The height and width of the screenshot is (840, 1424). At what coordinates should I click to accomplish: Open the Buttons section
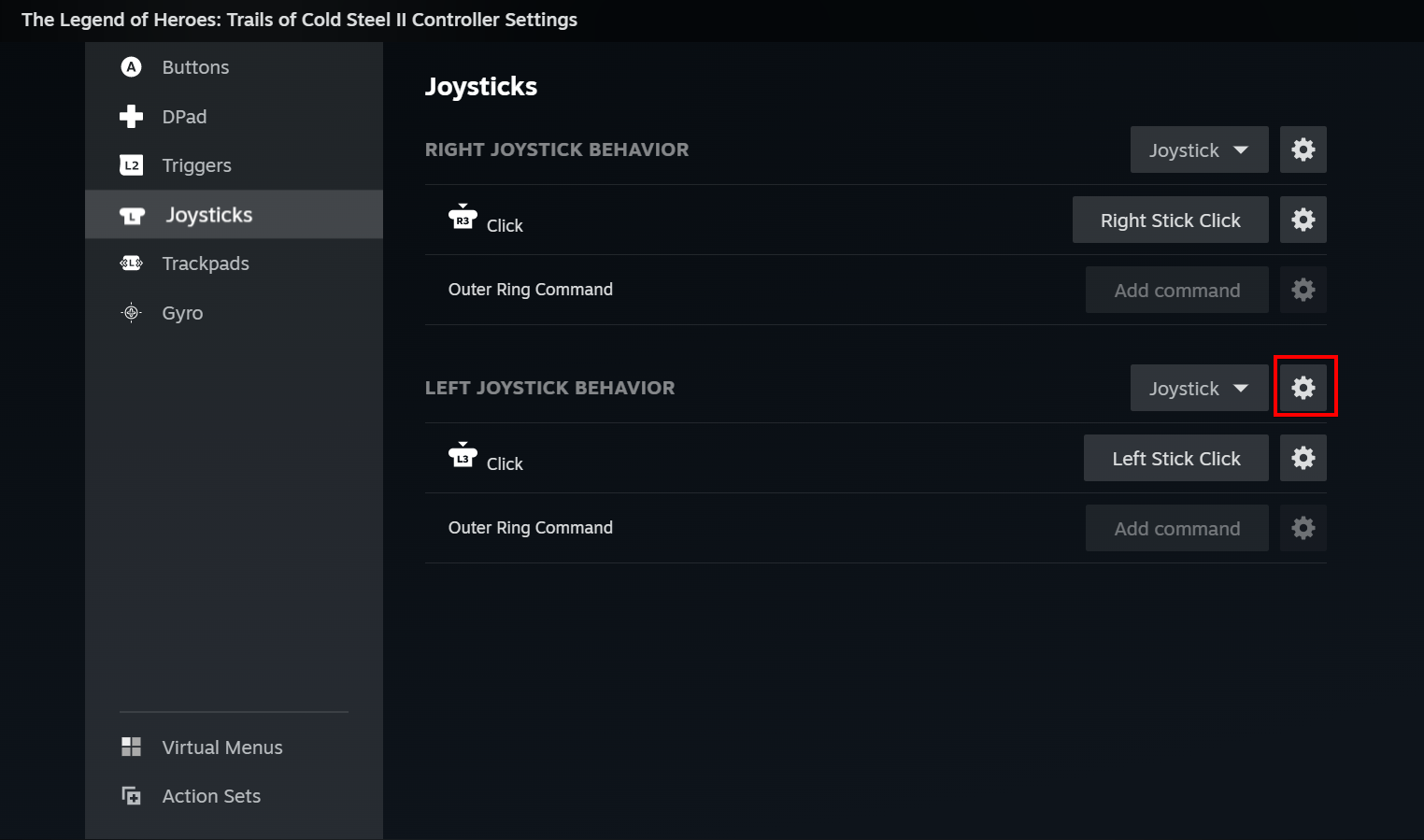pos(234,67)
